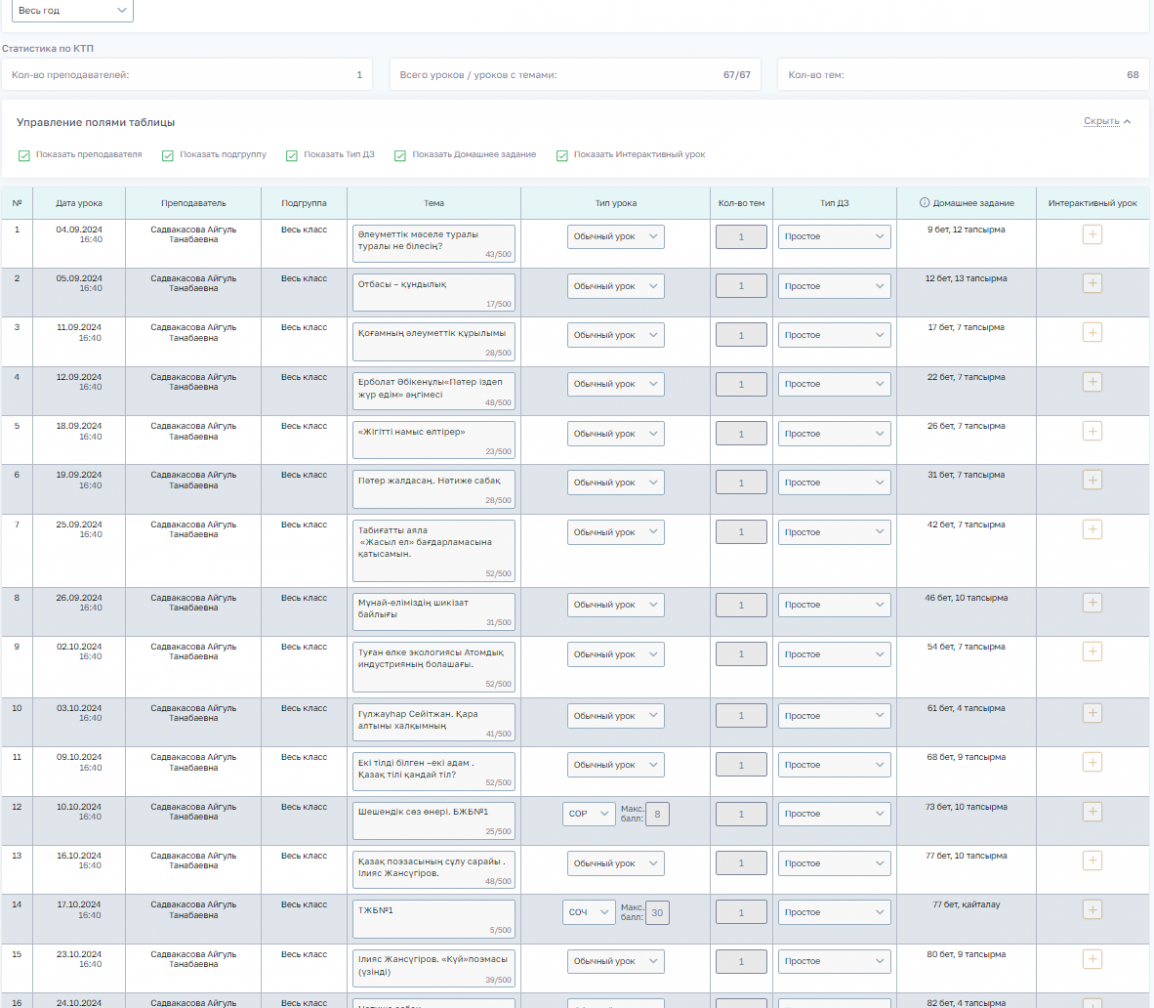This screenshot has width=1154, height=1008.
Task: Open СОР lesson type dropdown in row 12
Action: [589, 814]
